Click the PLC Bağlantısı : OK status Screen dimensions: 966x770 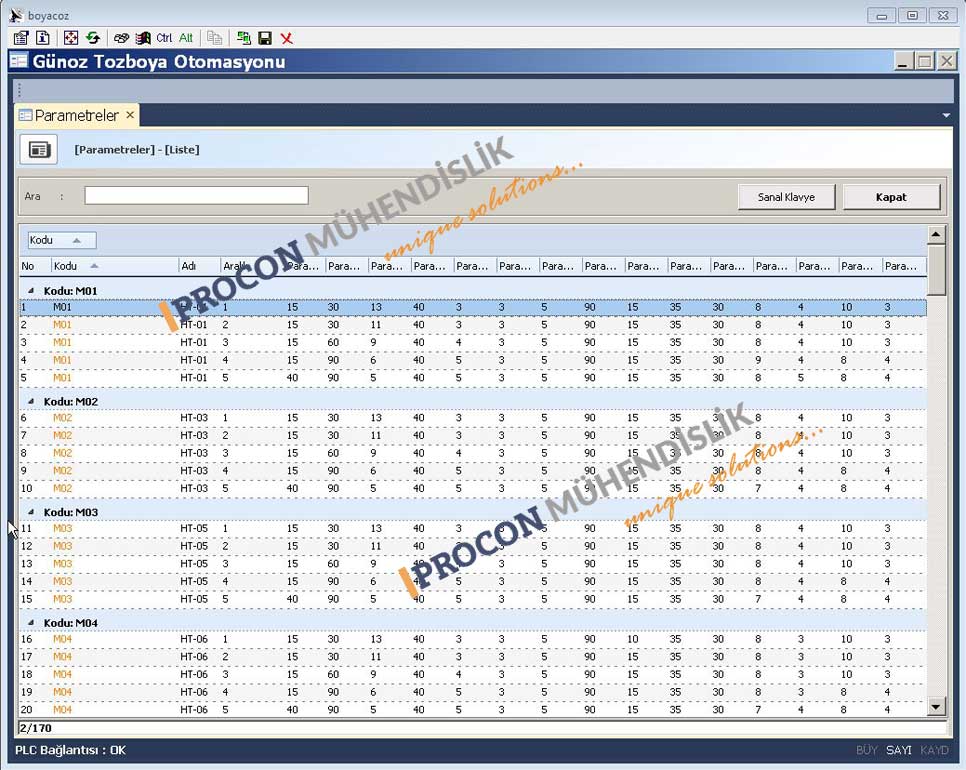coord(70,750)
